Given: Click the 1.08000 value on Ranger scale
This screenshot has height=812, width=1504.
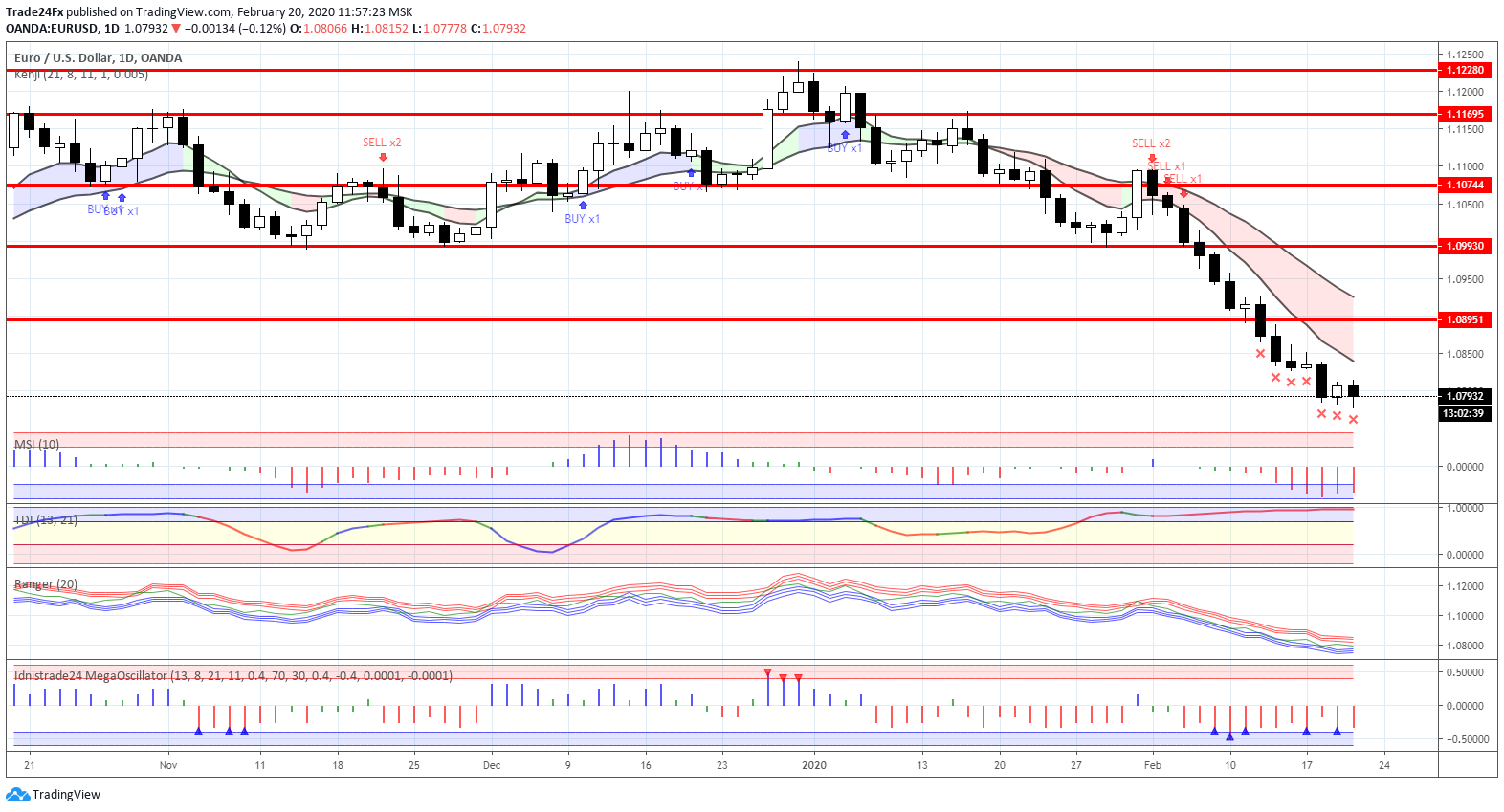Looking at the screenshot, I should (x=1466, y=646).
